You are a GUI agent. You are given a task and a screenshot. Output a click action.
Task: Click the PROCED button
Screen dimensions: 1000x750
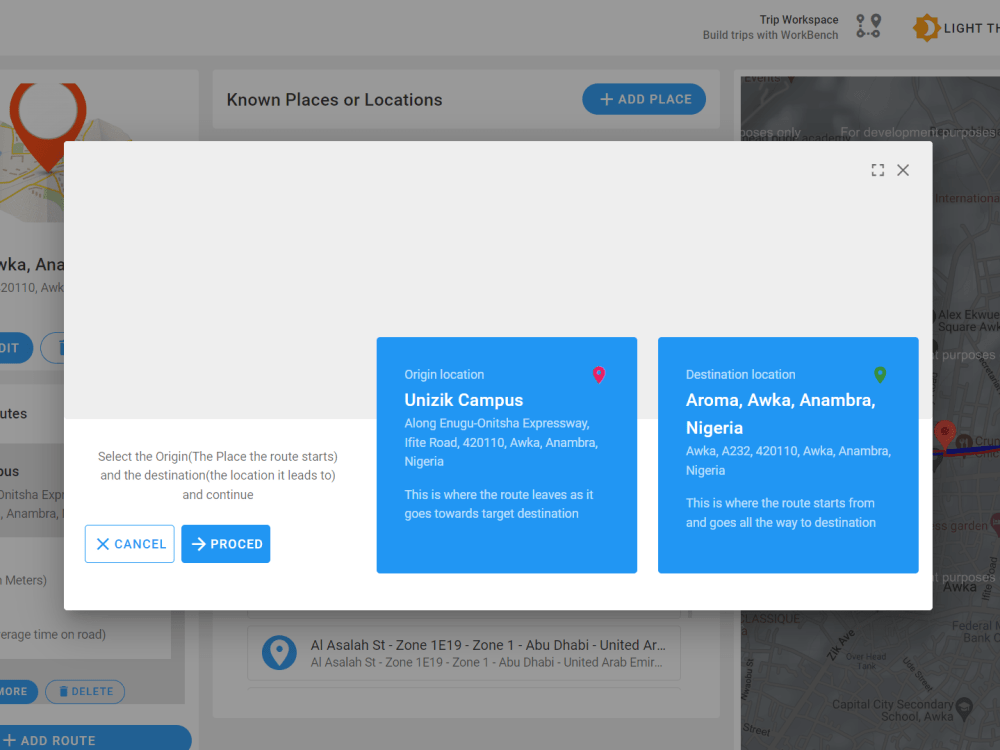[x=226, y=544]
